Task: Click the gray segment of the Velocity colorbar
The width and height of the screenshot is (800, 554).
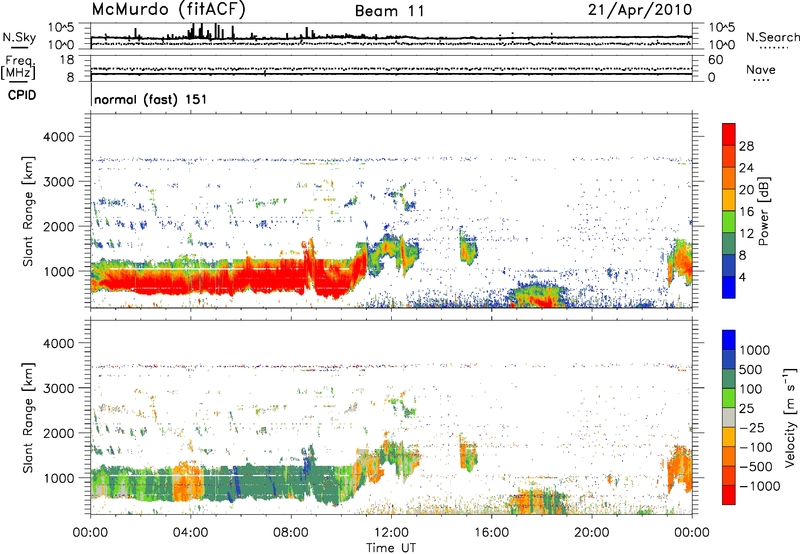Action: (x=729, y=418)
